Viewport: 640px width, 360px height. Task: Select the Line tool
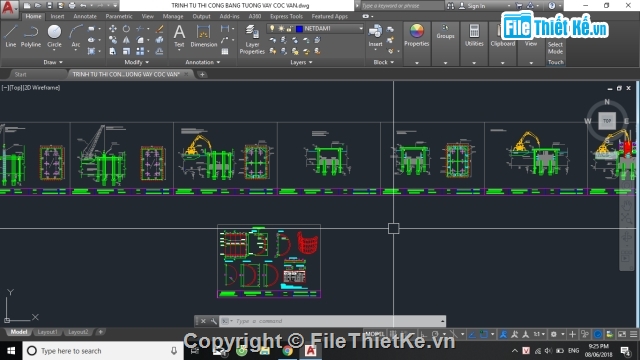11,36
